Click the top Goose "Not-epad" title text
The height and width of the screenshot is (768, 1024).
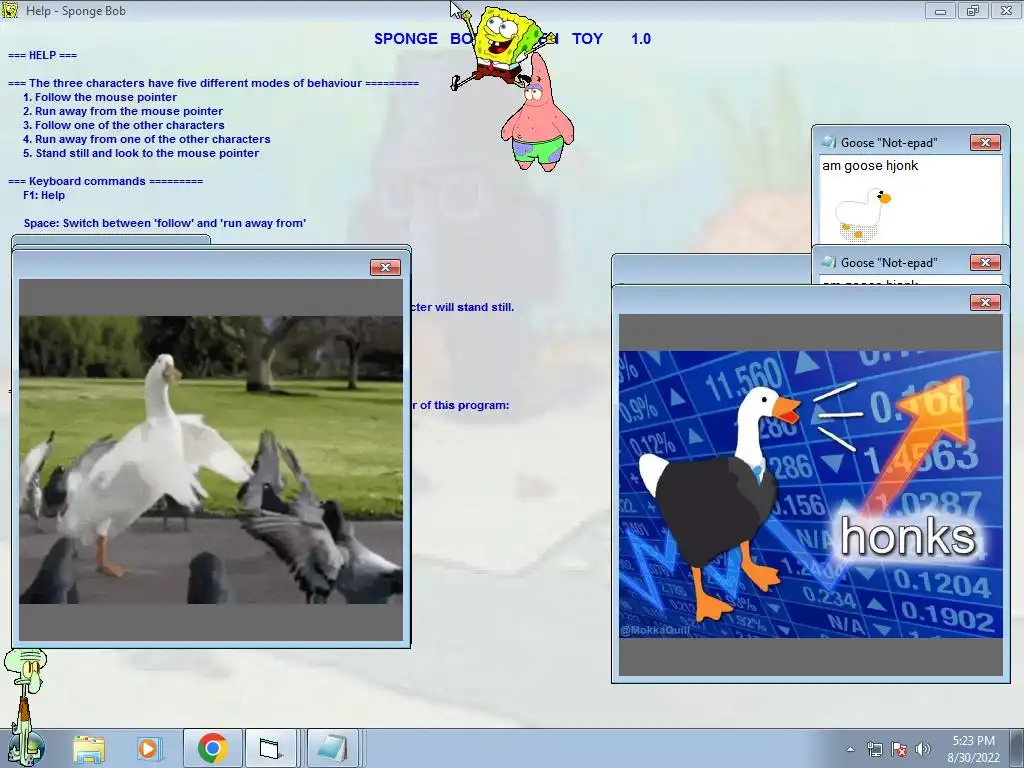coord(889,142)
